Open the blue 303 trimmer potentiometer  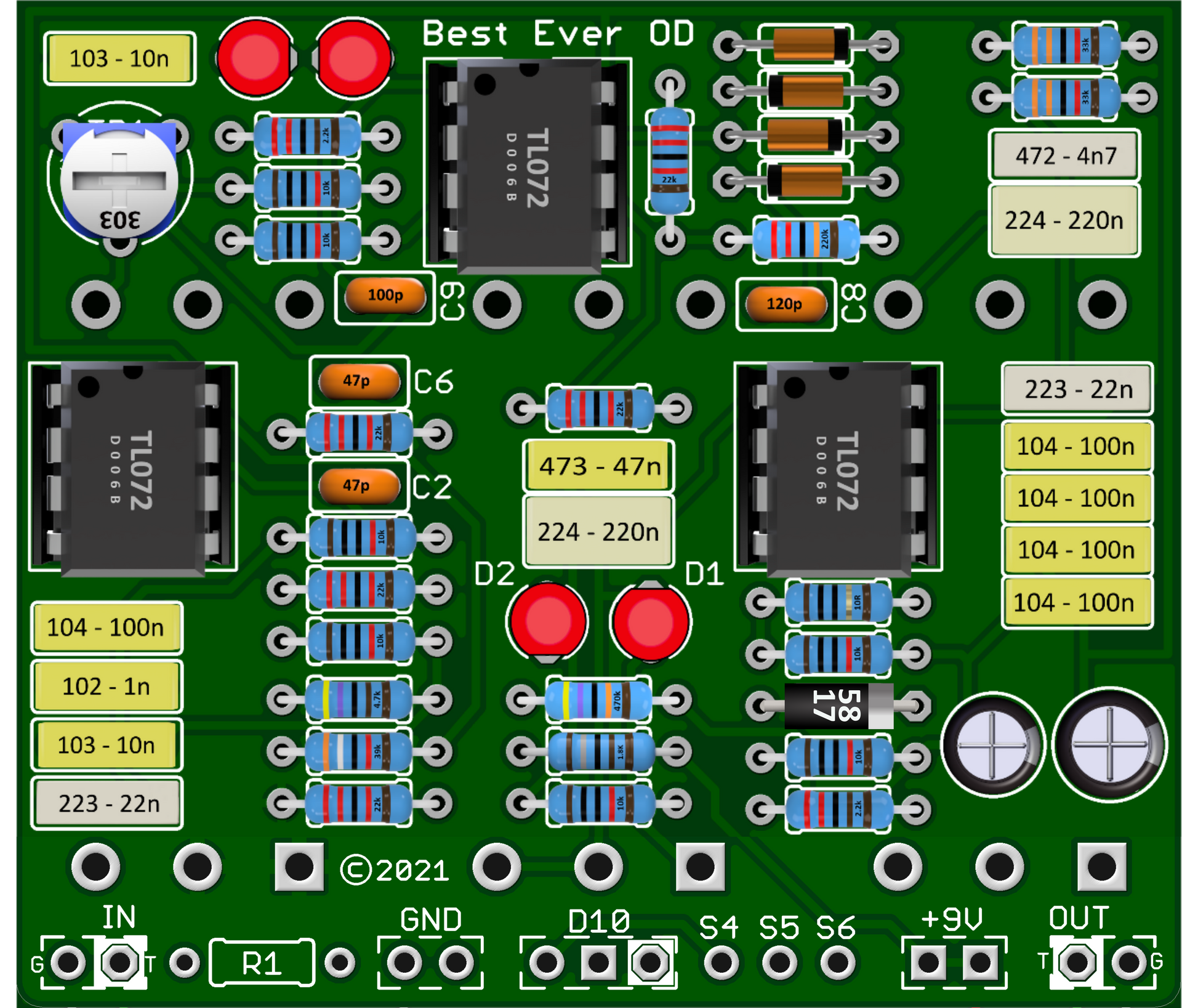pyautogui.click(x=119, y=182)
